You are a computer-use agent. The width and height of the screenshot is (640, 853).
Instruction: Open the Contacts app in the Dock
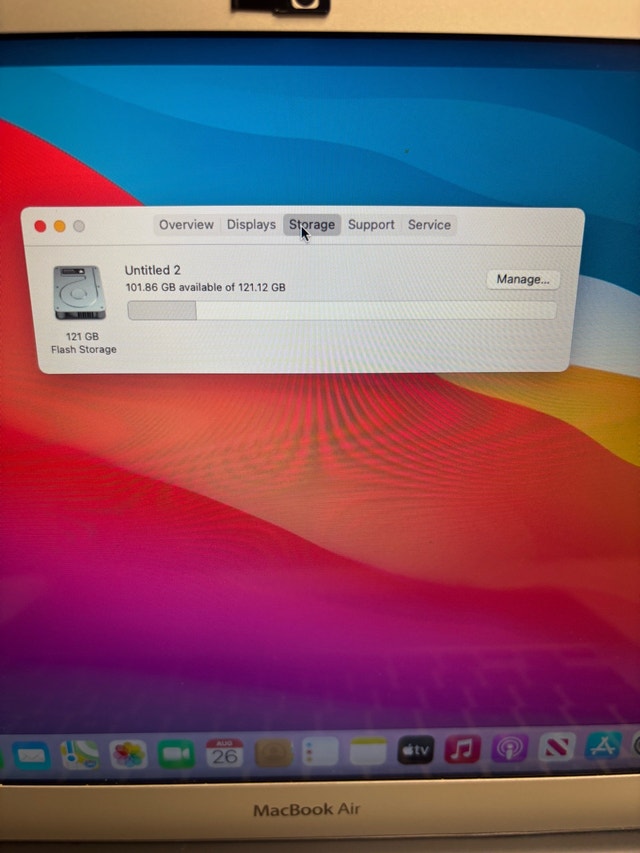tap(274, 752)
